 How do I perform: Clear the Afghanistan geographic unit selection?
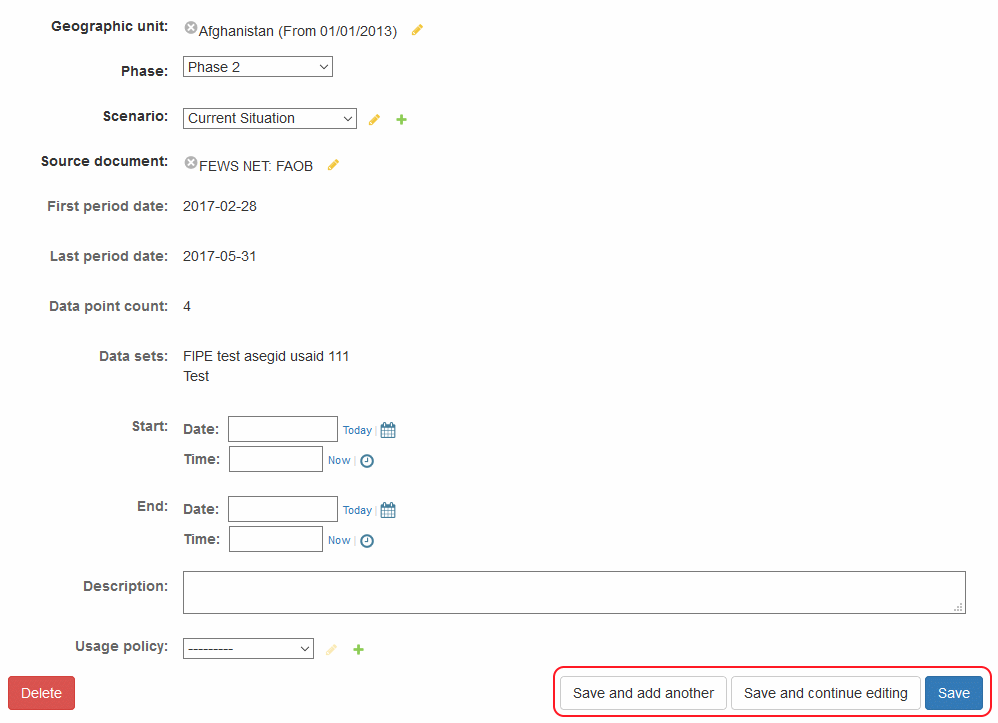click(191, 29)
